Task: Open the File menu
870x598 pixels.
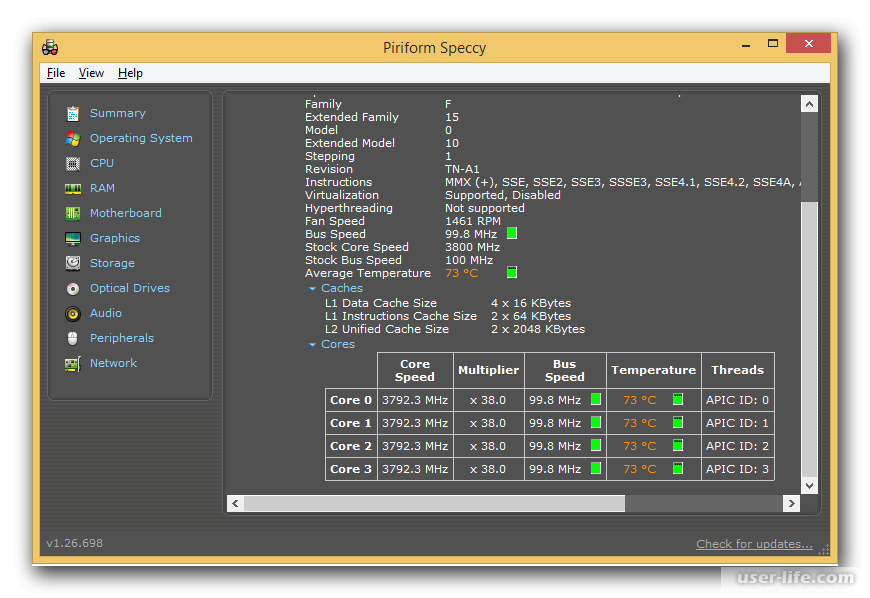Action: click(56, 73)
